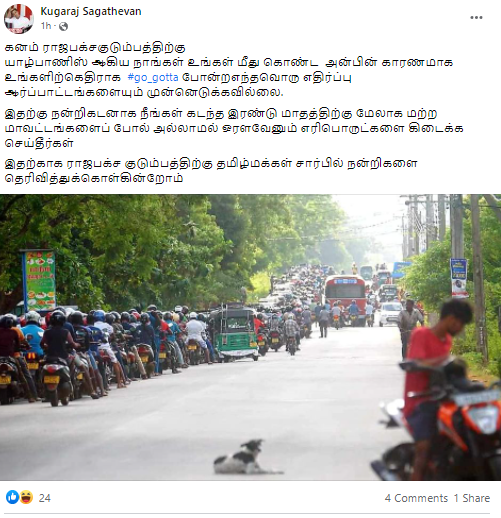Viewport: 501px width, 518px height.
Task: Click the first paragraph of the post text
Action: pos(229,70)
